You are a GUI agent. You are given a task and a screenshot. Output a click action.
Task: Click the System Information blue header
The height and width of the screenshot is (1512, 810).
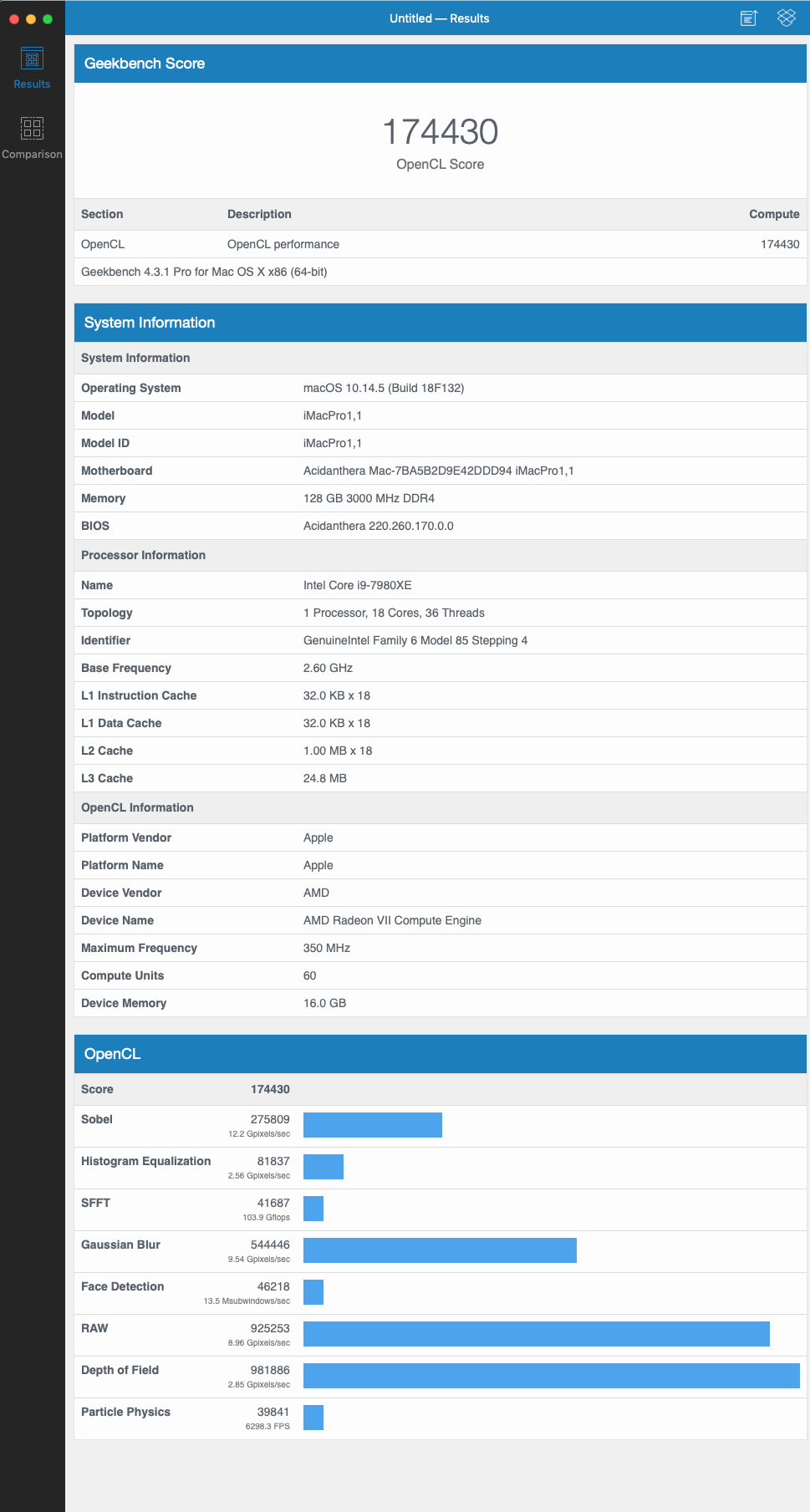[441, 323]
